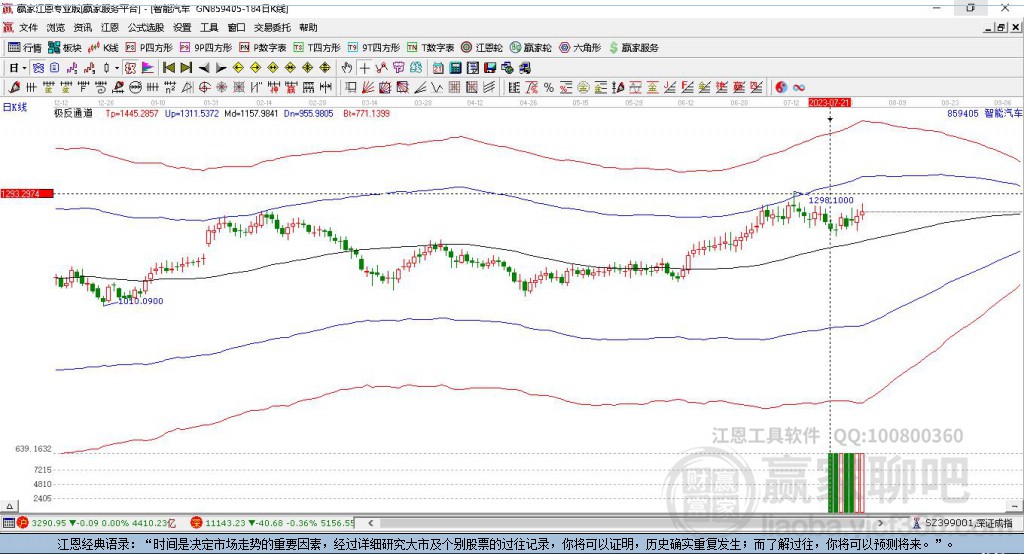
Task: Click the save diskette icon
Action: point(490,68)
